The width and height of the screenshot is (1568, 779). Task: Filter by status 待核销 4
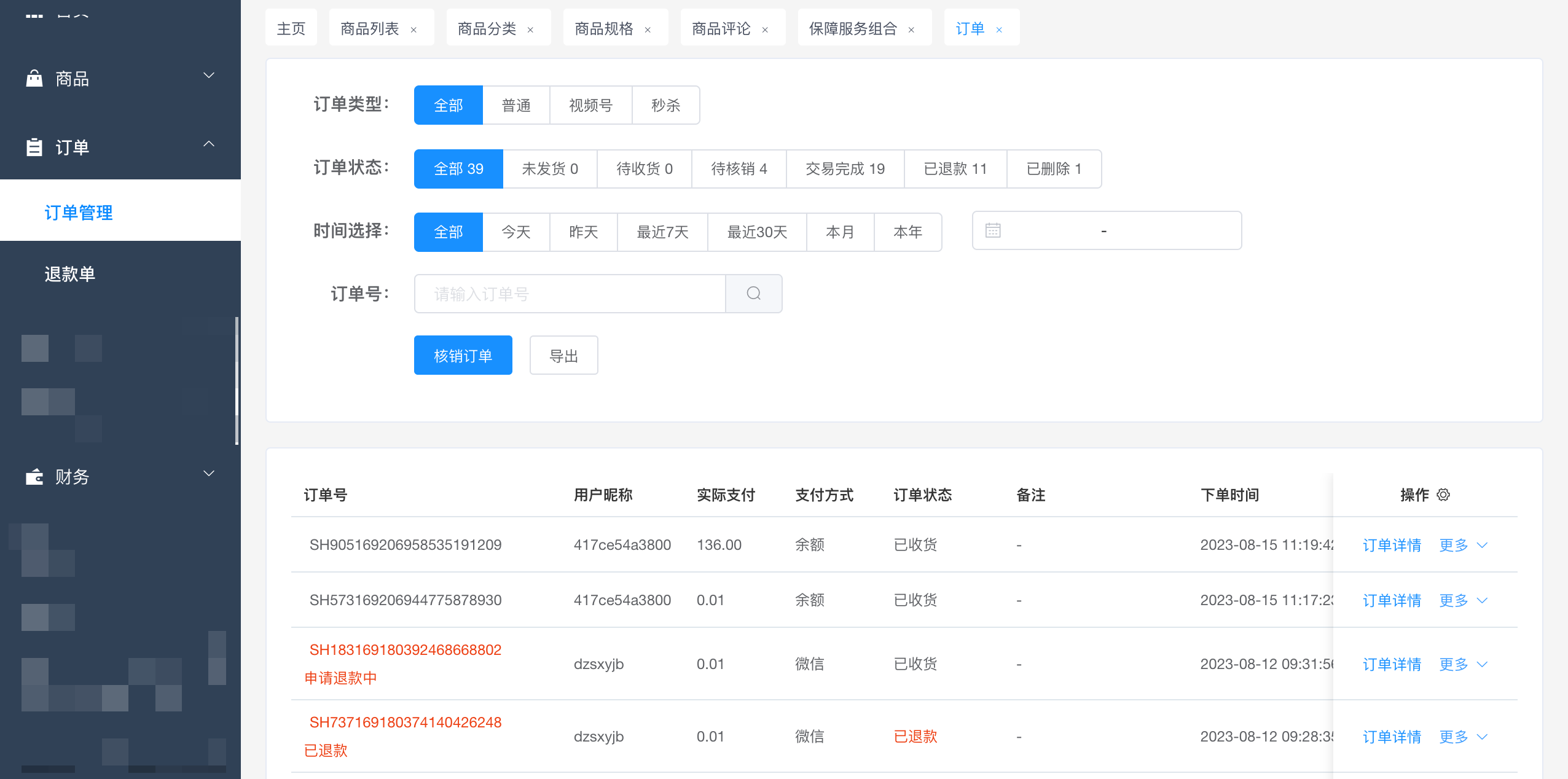pos(739,168)
